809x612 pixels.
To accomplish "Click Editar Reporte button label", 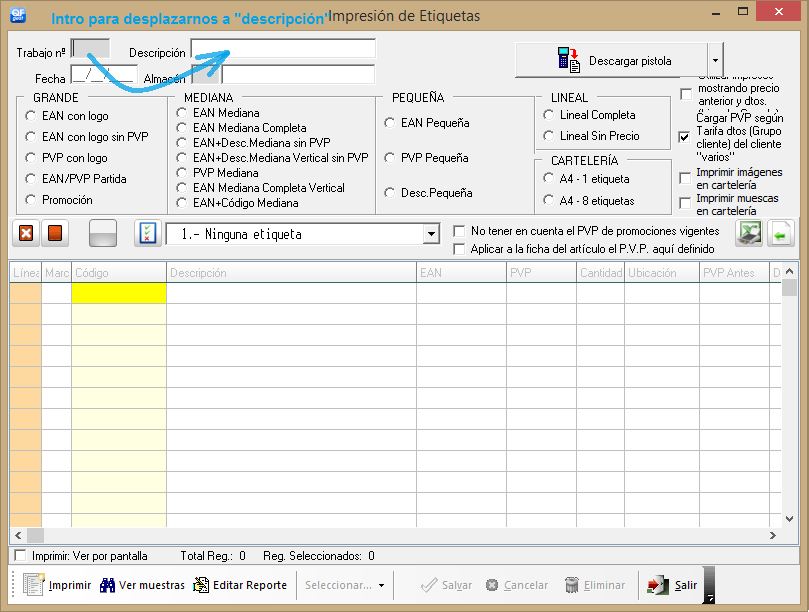I will click(250, 585).
